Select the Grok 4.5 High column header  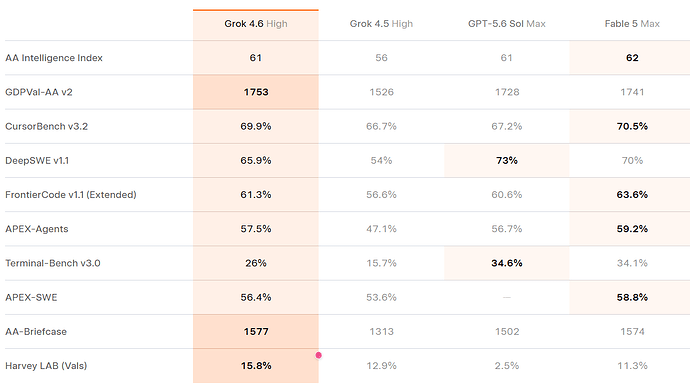[381, 24]
